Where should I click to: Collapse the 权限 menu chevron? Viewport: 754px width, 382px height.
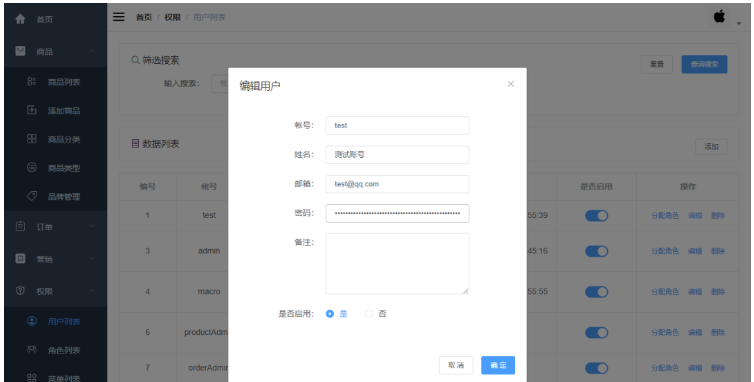coord(92,291)
